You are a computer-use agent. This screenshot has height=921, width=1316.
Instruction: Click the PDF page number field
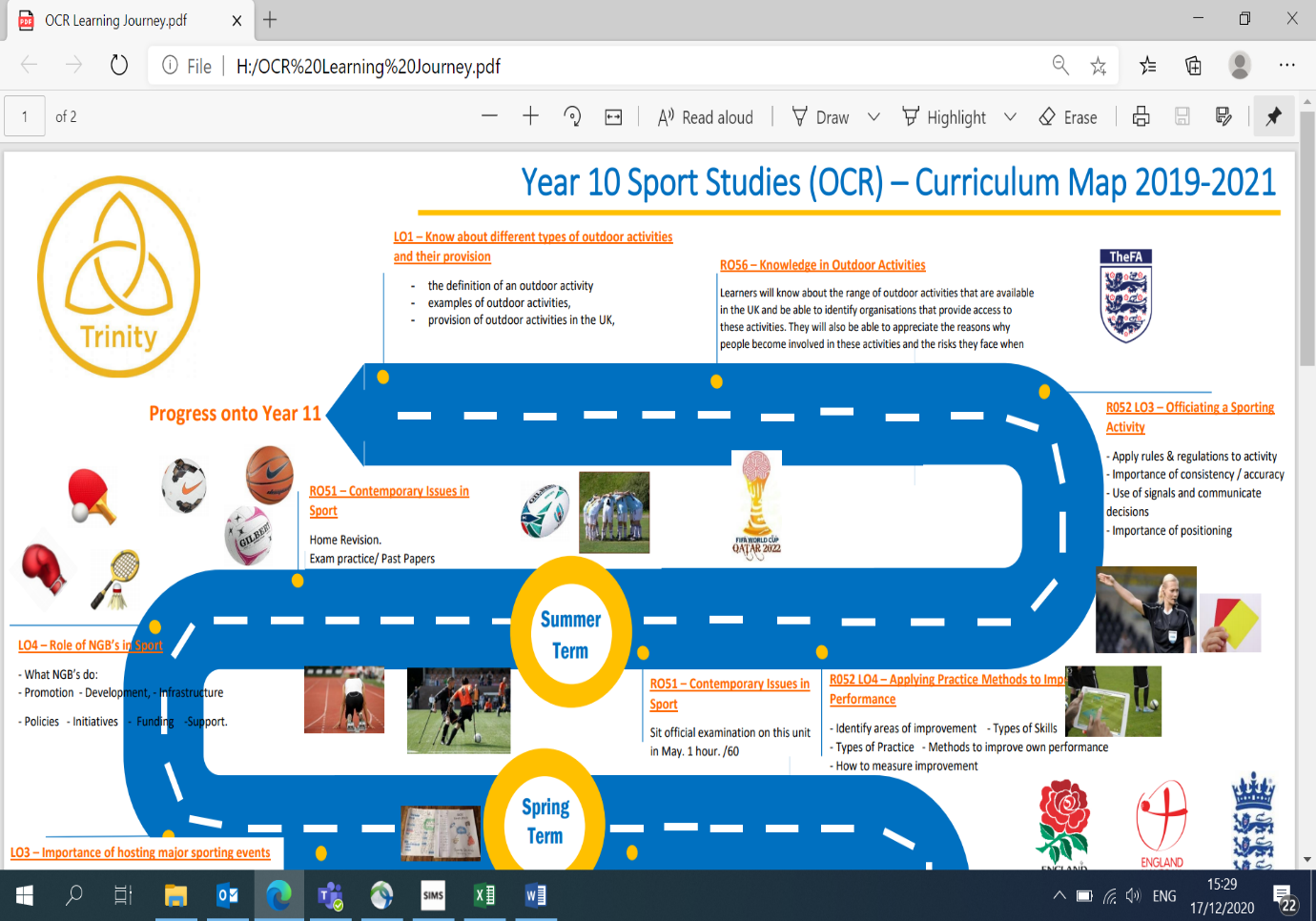pyautogui.click(x=25, y=116)
